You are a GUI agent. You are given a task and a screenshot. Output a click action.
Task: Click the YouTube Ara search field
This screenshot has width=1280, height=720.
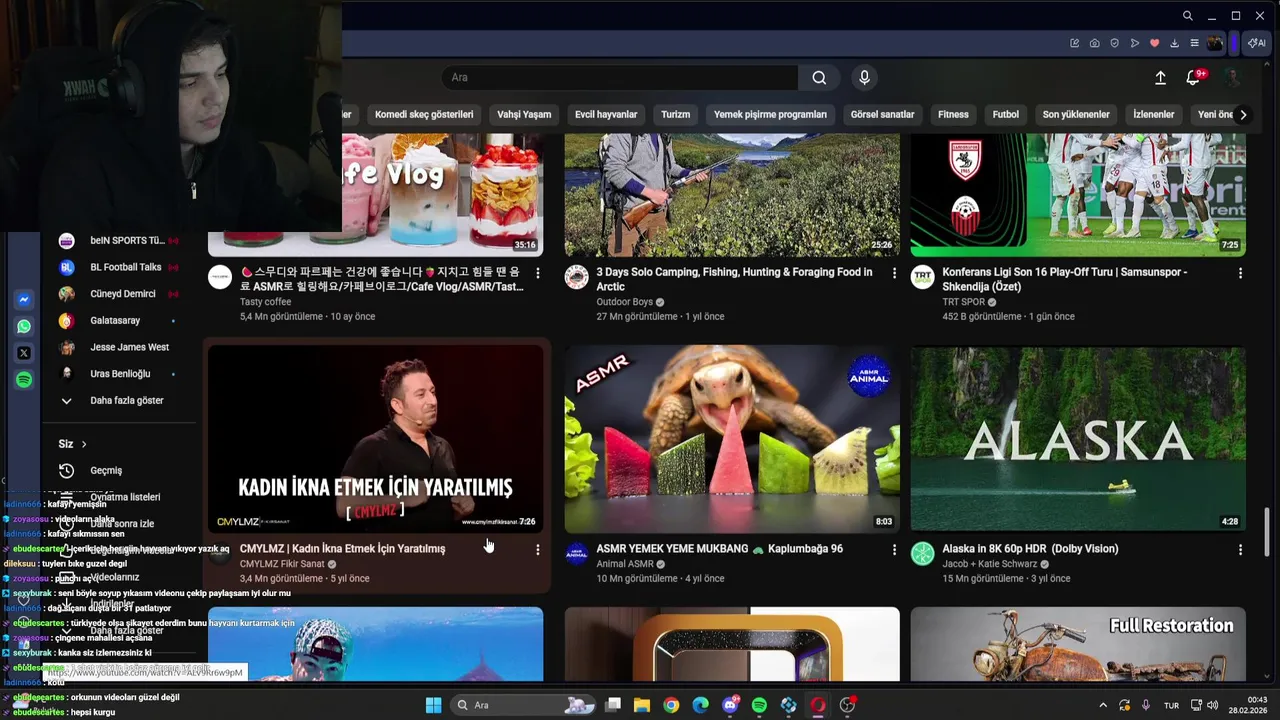click(x=620, y=77)
